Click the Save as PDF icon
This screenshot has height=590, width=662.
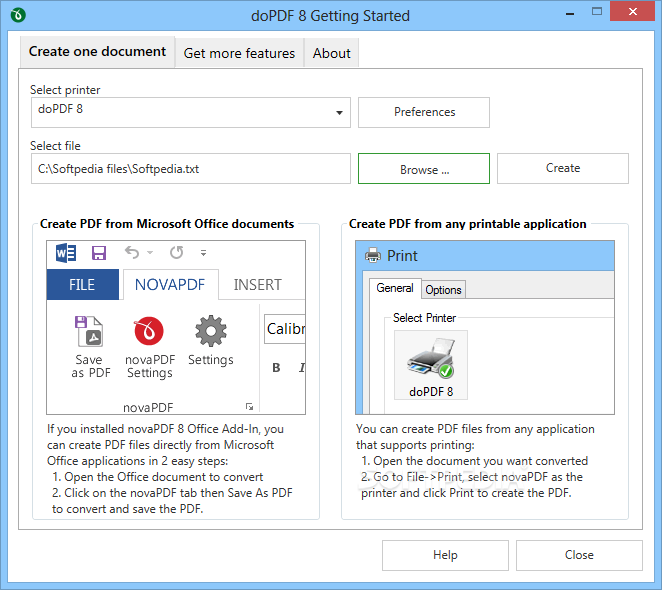point(89,331)
